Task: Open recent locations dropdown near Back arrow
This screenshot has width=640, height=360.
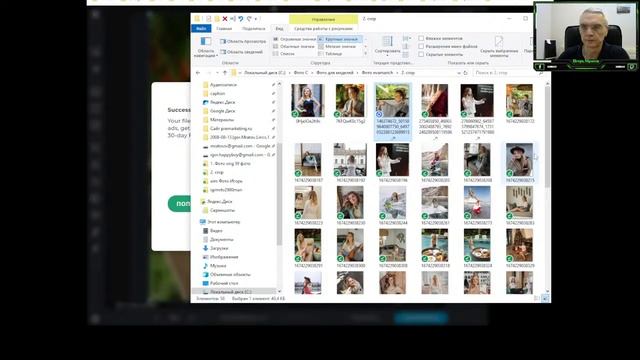Action: click(x=217, y=73)
